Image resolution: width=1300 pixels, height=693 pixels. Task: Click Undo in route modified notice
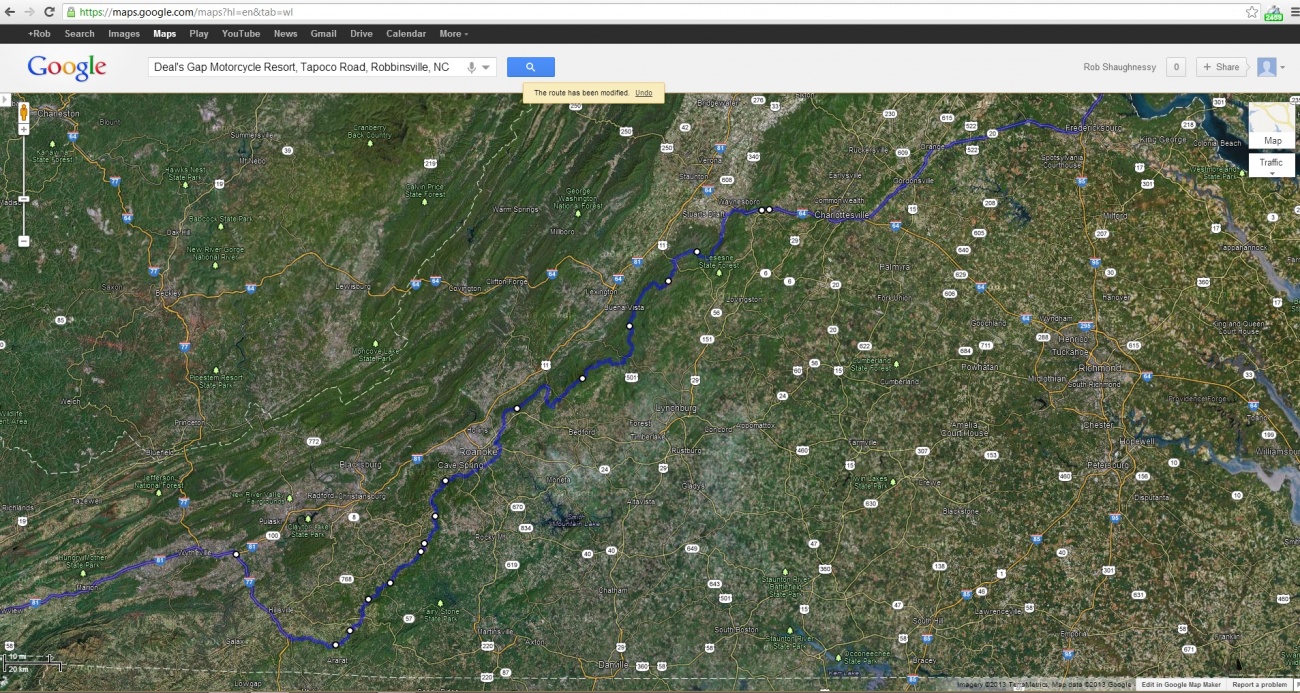[643, 93]
